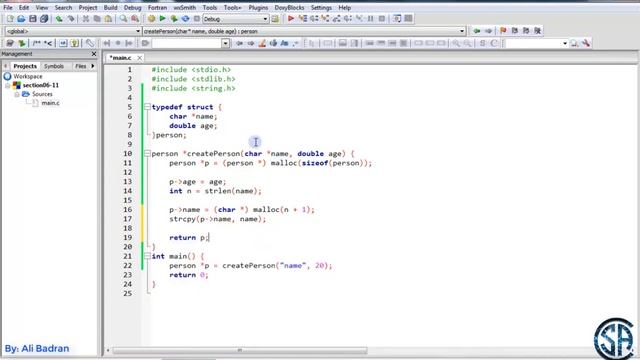Image resolution: width=640 pixels, height=360 pixels.
Task: Open the createPerson function dropdown
Action: pyautogui.click(x=462, y=31)
